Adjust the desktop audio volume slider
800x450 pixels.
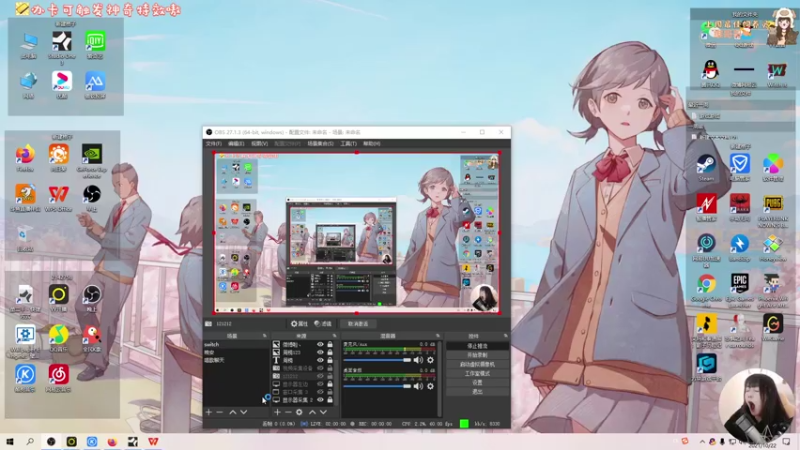pyautogui.click(x=378, y=386)
